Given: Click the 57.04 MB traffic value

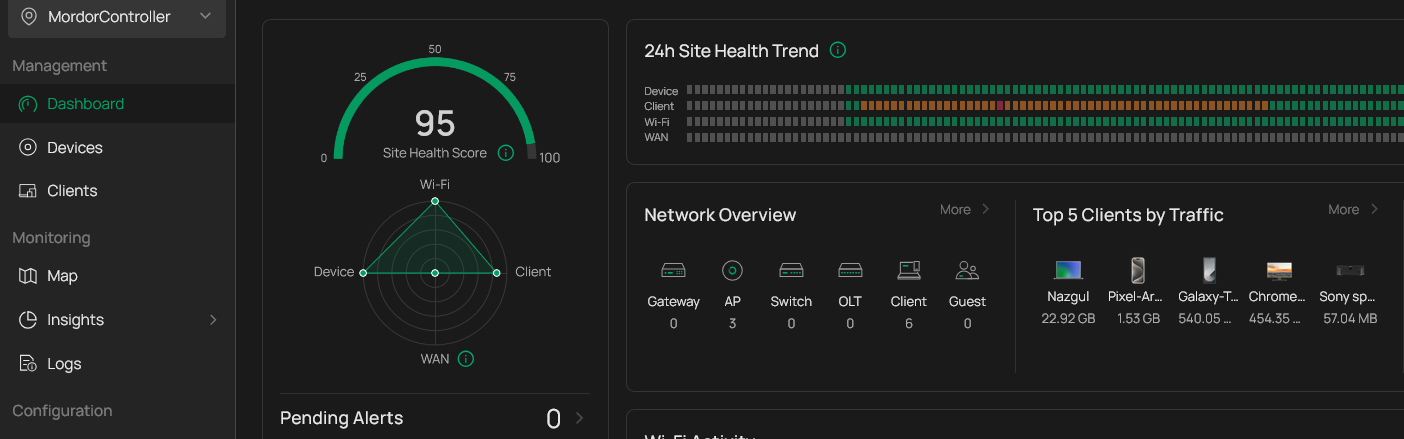Looking at the screenshot, I should point(1349,319).
